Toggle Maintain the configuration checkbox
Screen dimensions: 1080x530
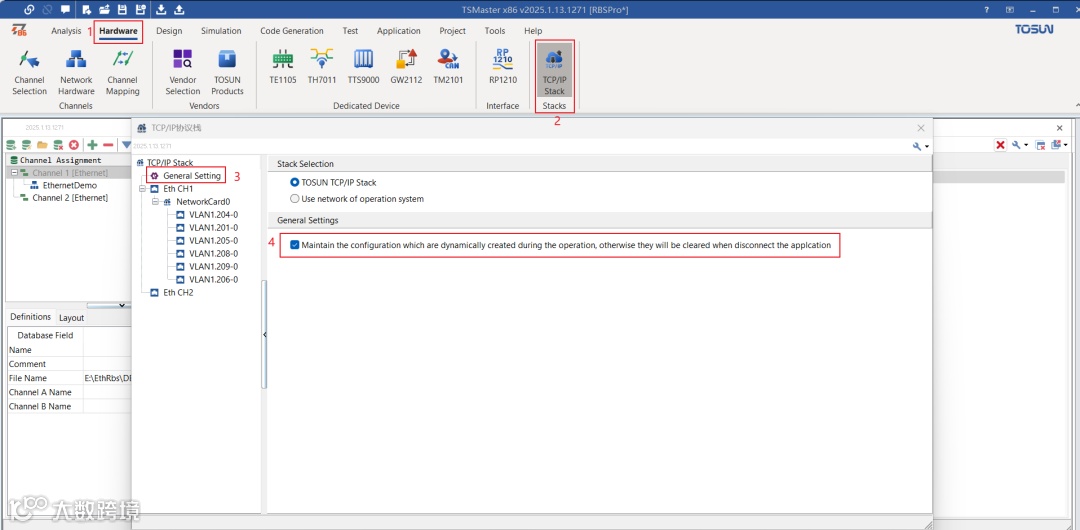pyautogui.click(x=295, y=245)
